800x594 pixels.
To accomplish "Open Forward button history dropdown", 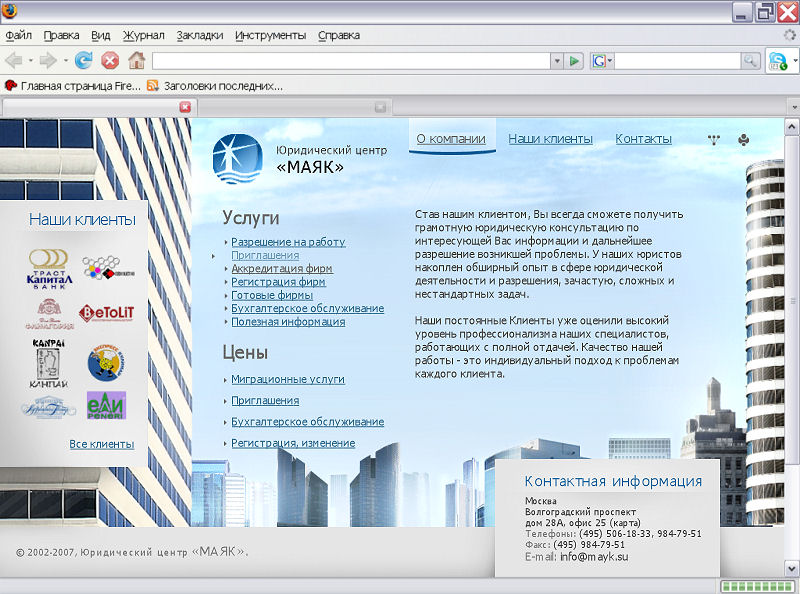I will click(x=65, y=61).
